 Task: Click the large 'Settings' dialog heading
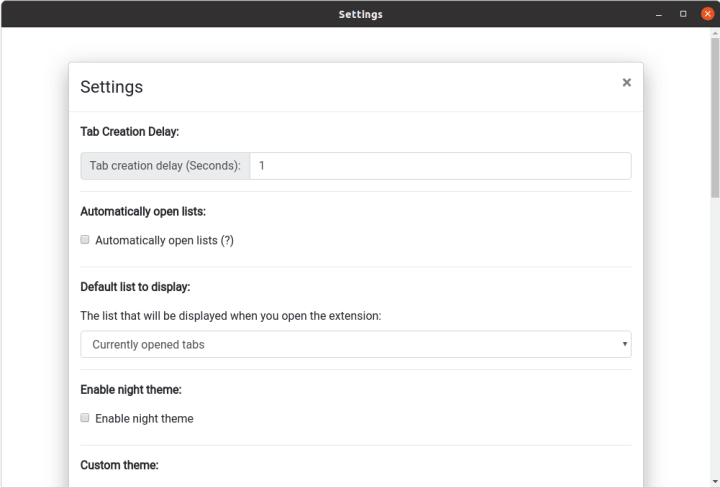click(112, 87)
